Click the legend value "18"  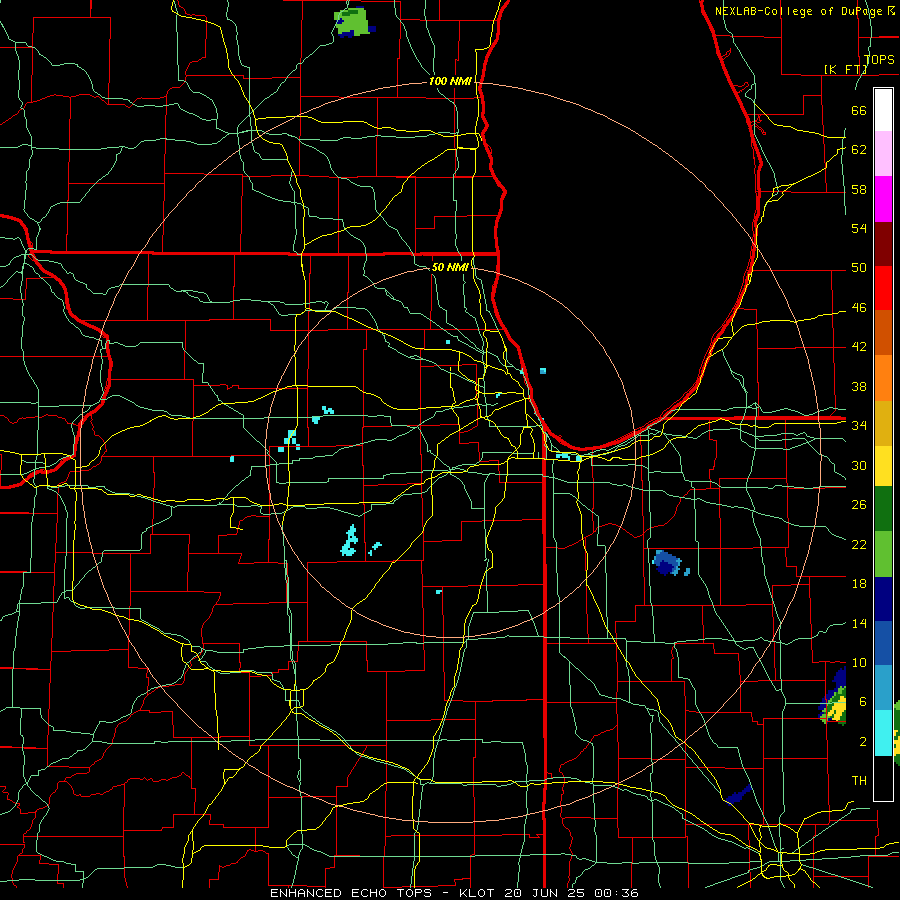point(859,584)
